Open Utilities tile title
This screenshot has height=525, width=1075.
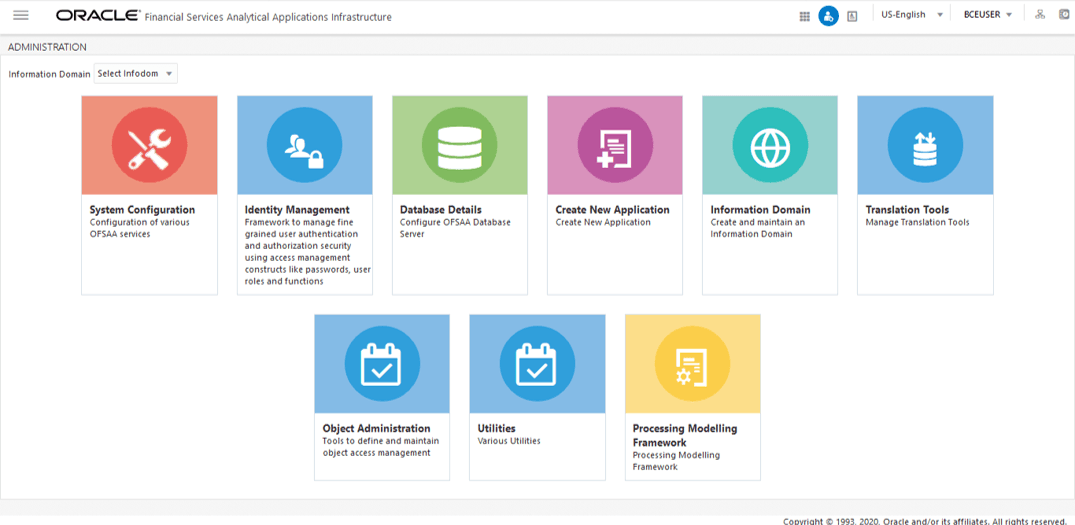496,428
